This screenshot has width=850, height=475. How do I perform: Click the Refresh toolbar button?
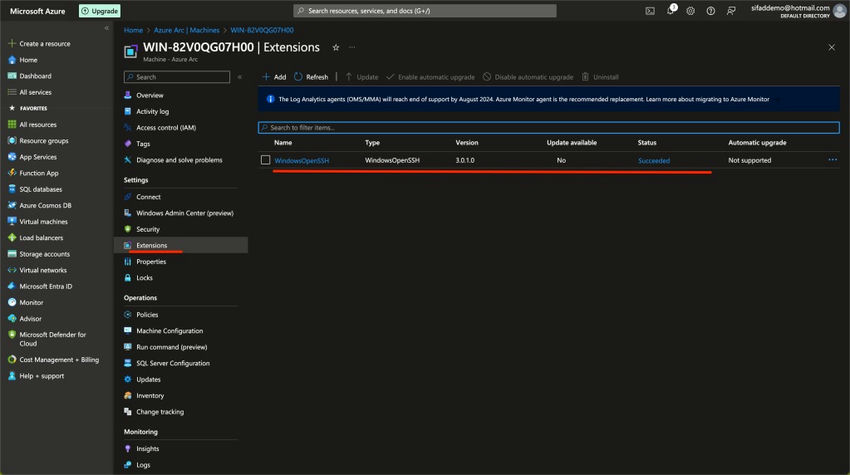pos(310,77)
